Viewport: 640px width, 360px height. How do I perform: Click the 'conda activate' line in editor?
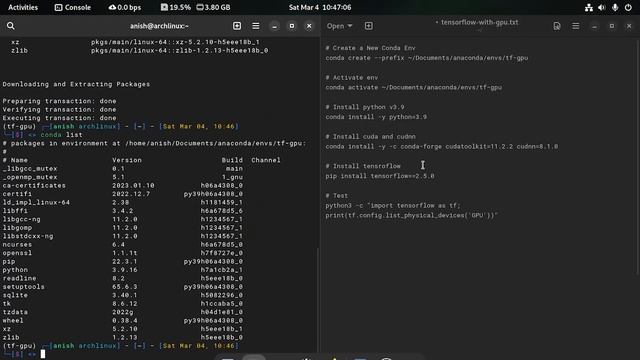pyautogui.click(x=413, y=87)
